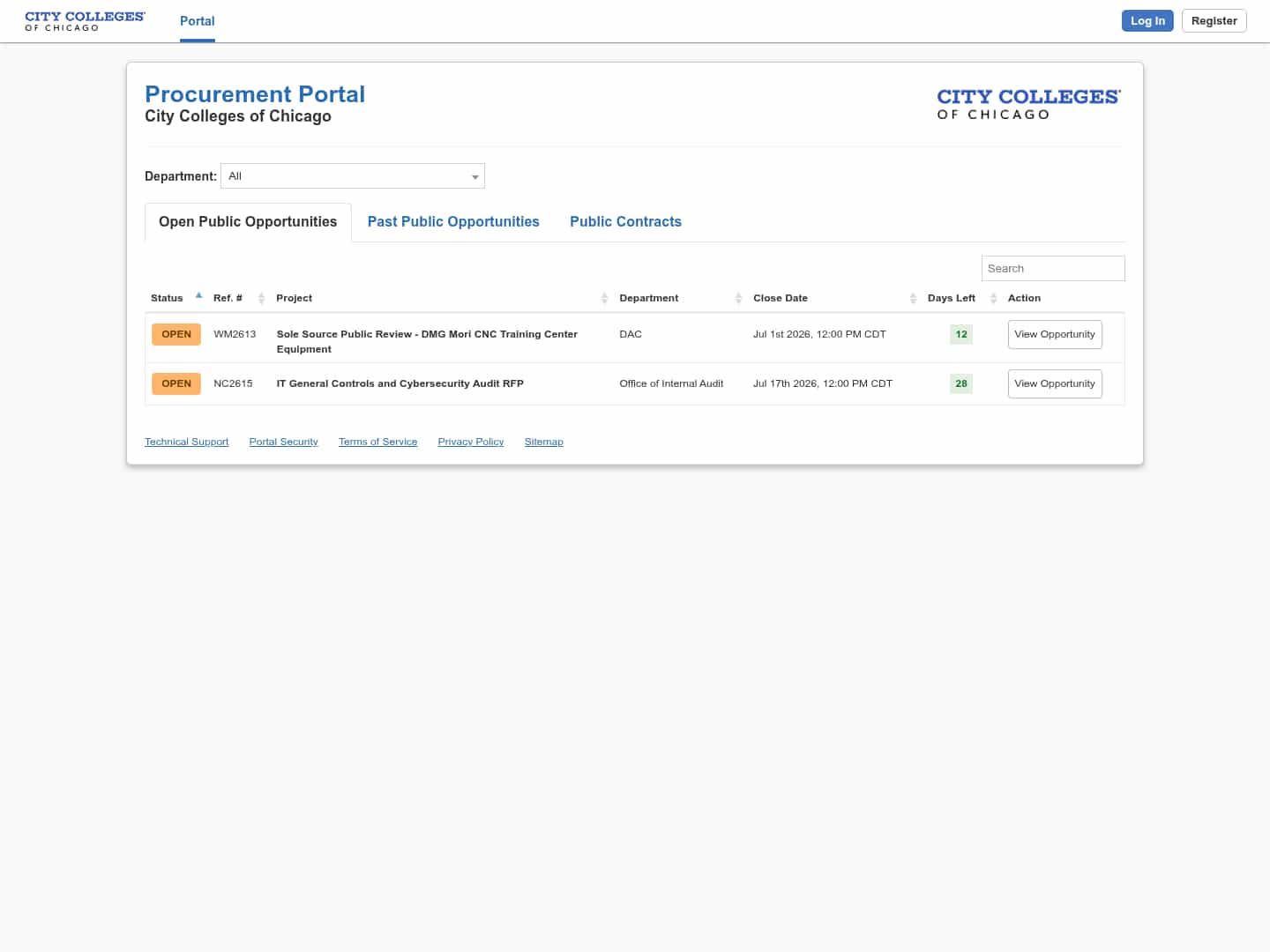
Task: Click Office of Internal Audit cell
Action: [671, 383]
